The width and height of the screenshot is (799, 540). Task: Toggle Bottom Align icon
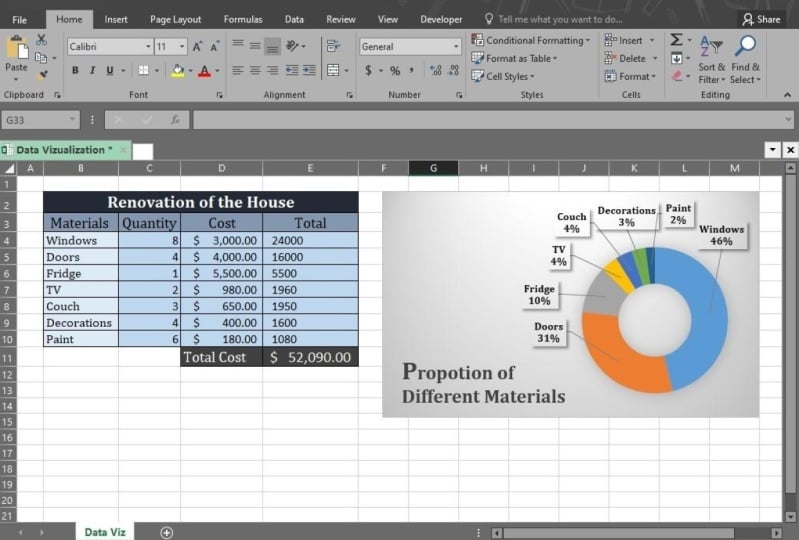273,47
